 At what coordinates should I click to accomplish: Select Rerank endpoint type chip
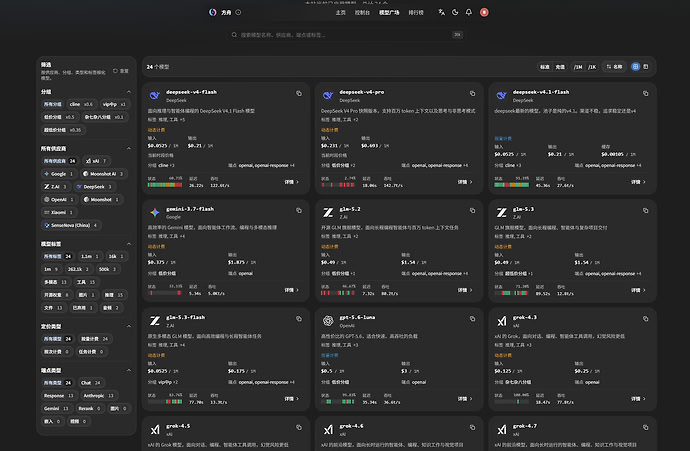(x=90, y=408)
